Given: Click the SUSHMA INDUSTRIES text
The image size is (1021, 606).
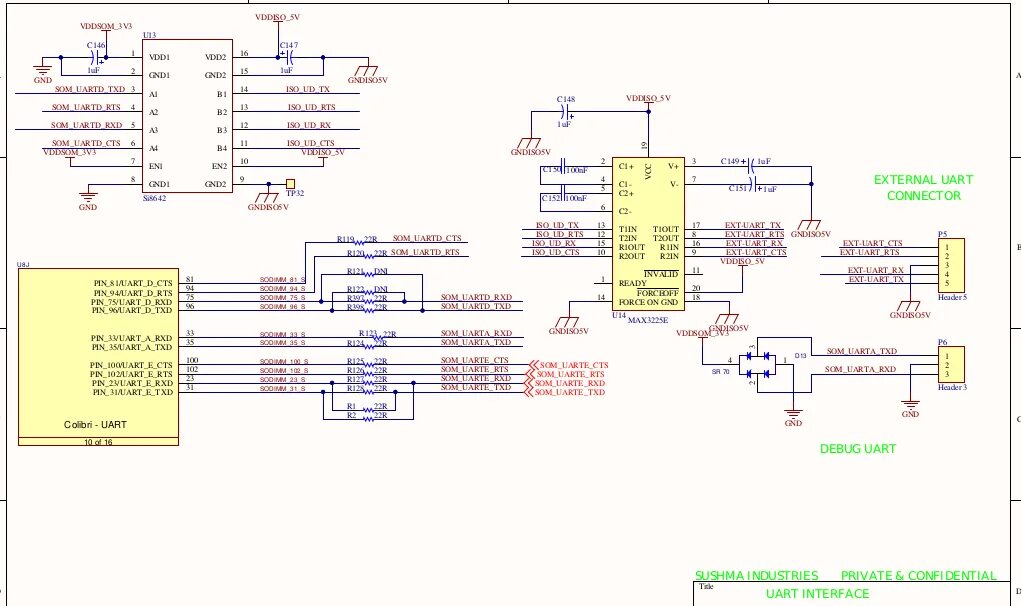Looking at the screenshot, I should pyautogui.click(x=757, y=575).
